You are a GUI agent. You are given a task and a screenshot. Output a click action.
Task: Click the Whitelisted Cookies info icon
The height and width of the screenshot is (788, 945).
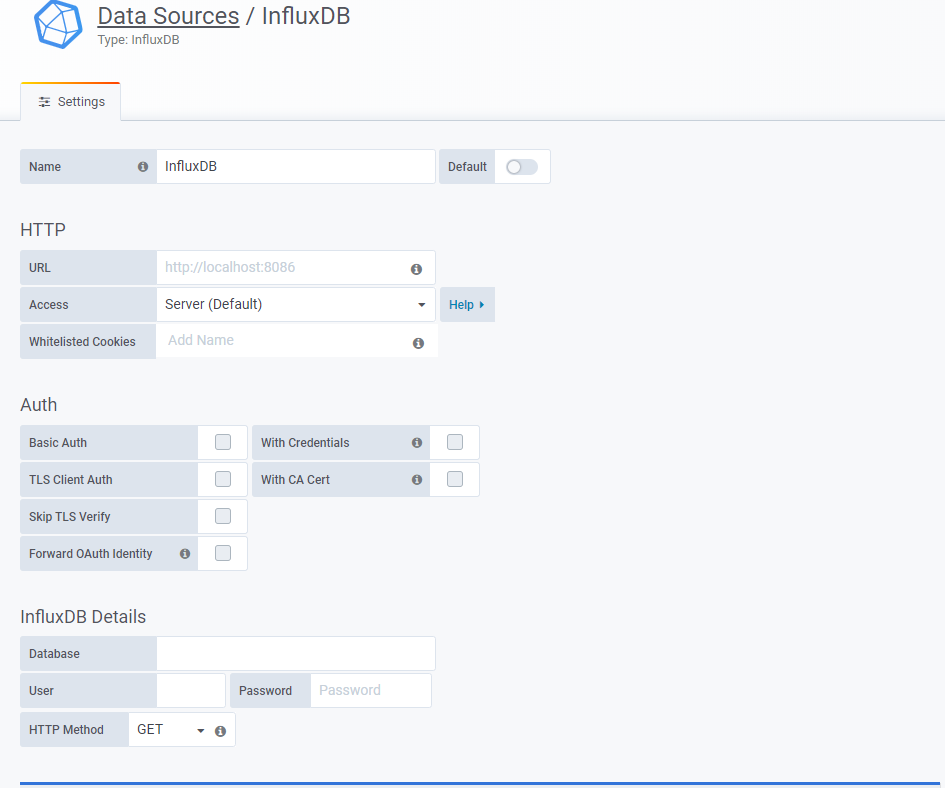pyautogui.click(x=418, y=343)
